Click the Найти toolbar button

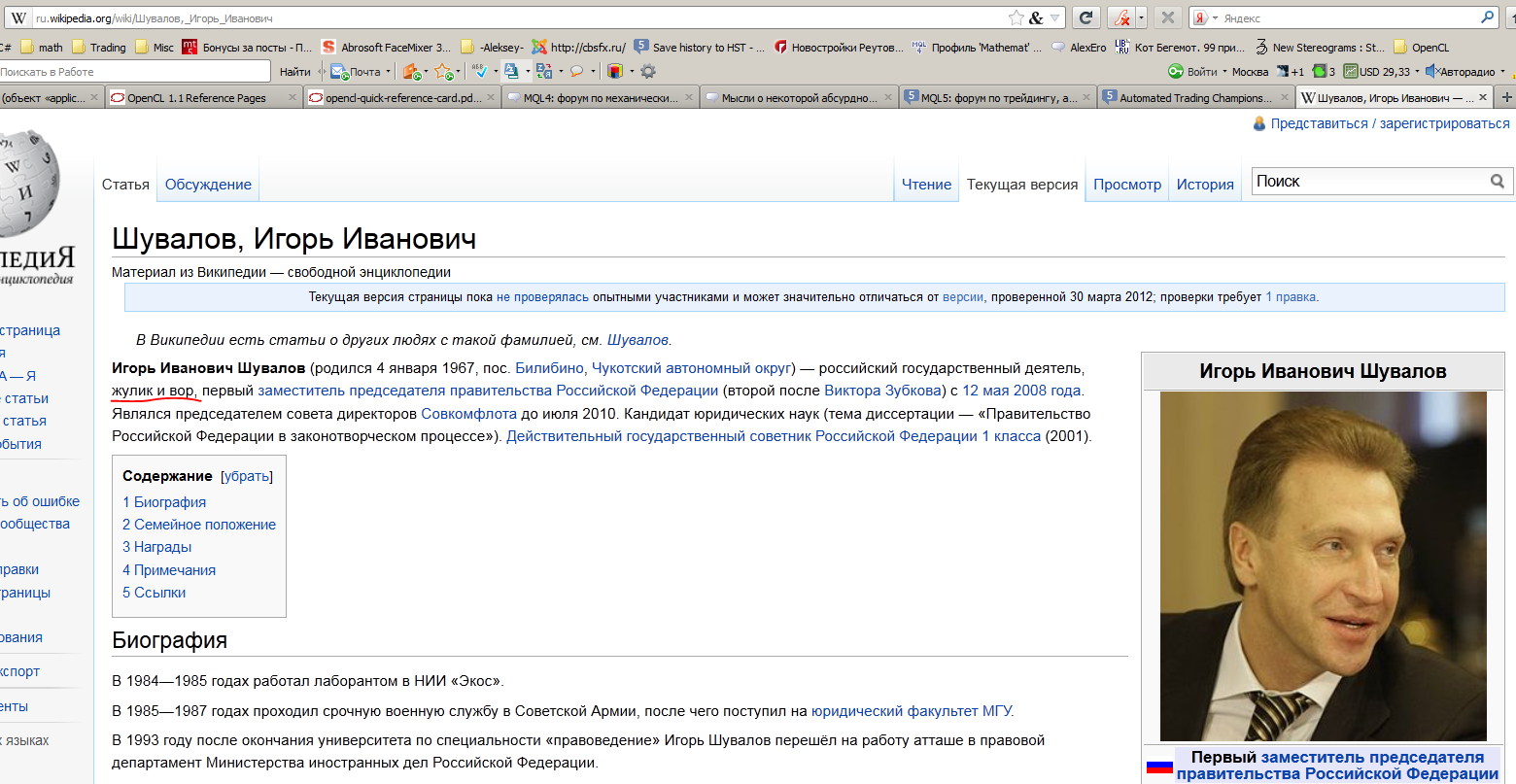pos(294,71)
